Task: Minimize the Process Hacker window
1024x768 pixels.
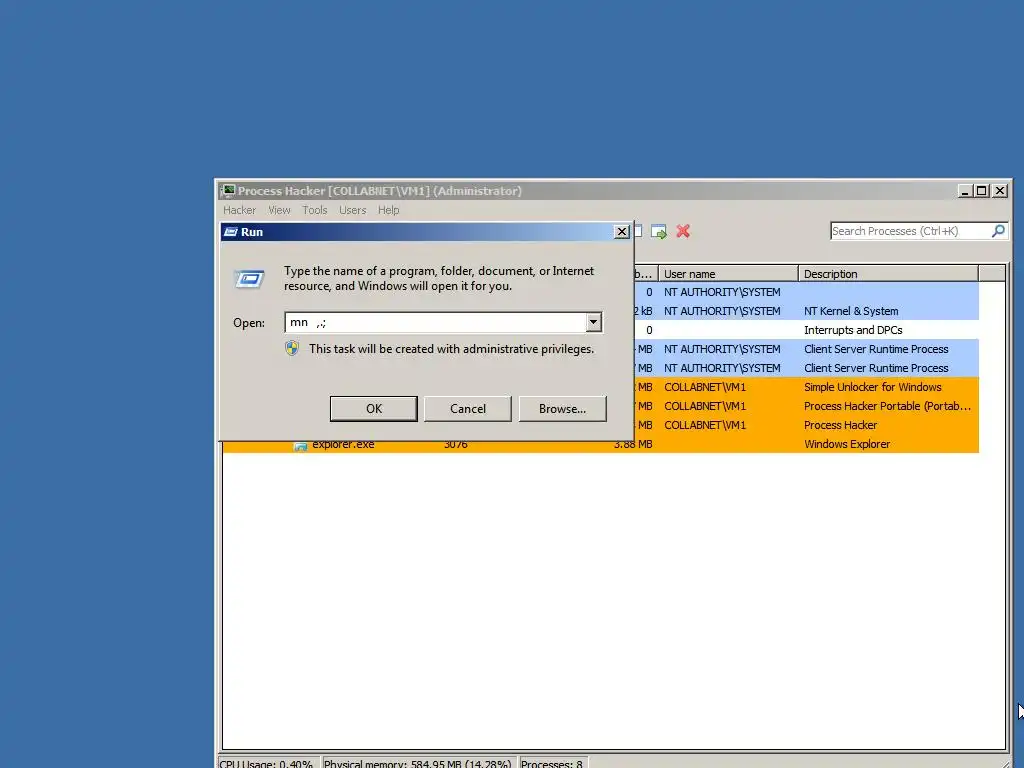Action: point(965,191)
